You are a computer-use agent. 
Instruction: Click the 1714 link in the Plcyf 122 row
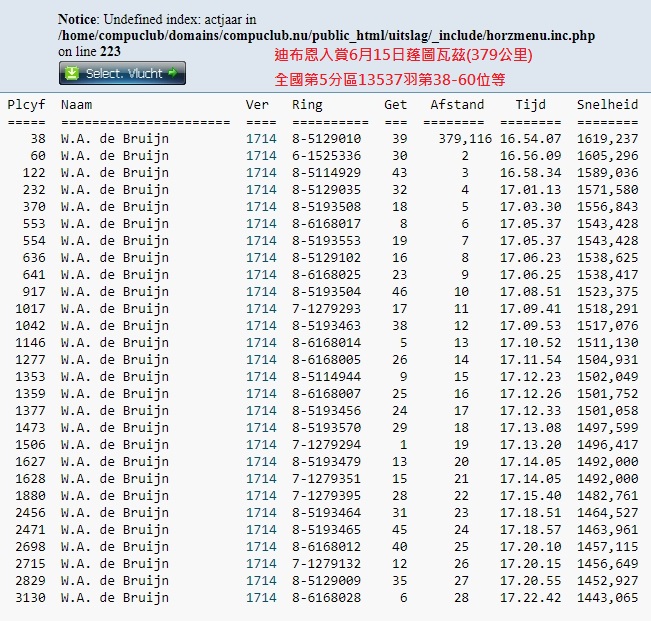click(x=261, y=173)
